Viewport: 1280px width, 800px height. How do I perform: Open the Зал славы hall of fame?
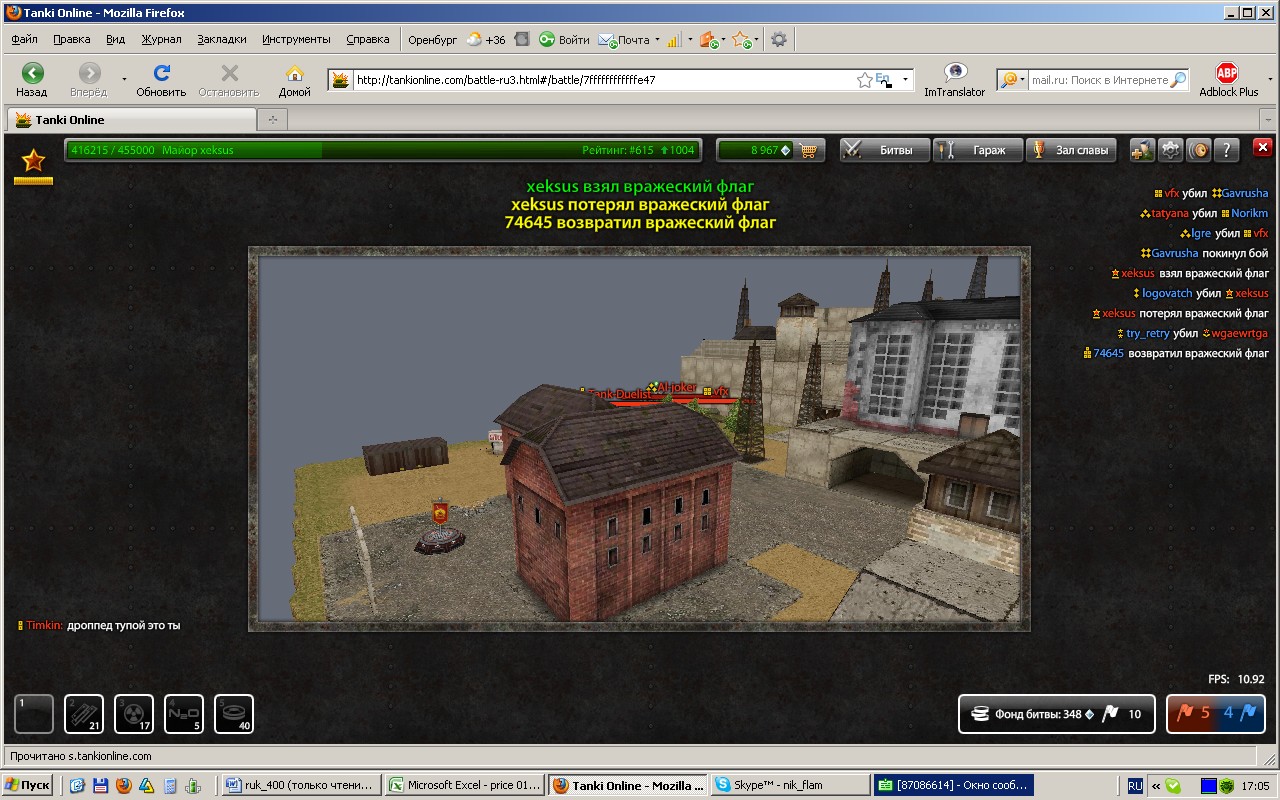click(x=1073, y=150)
